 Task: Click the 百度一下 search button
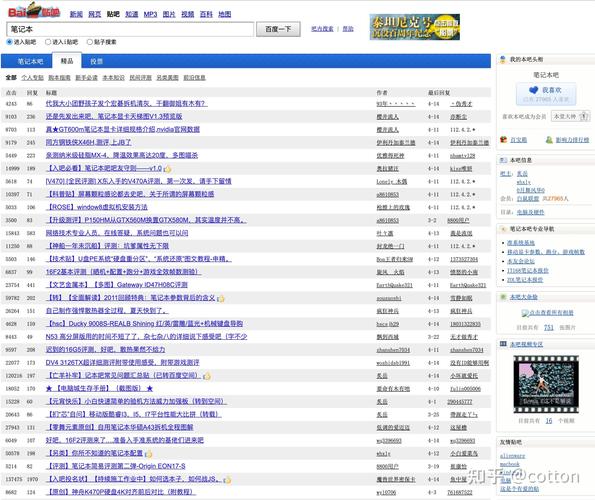[x=278, y=29]
